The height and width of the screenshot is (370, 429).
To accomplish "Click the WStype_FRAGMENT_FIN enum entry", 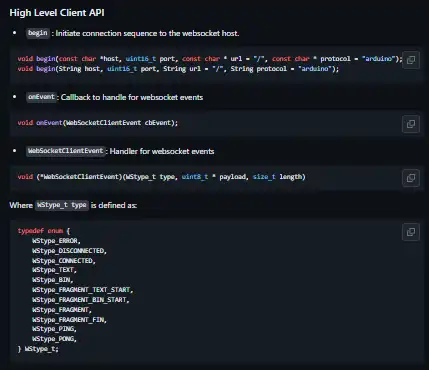I will 69,320.
